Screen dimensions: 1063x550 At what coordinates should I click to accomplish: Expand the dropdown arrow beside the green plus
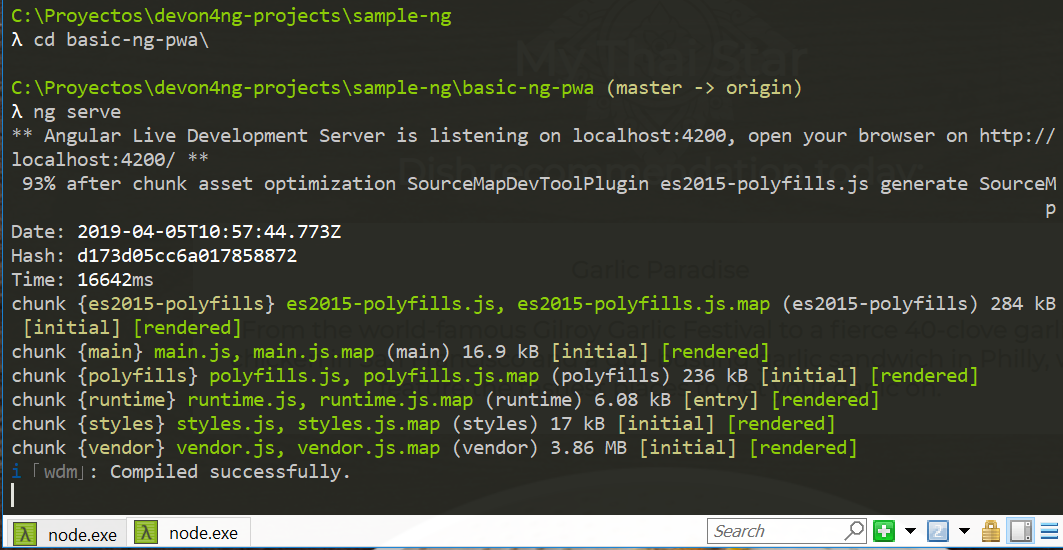[910, 531]
